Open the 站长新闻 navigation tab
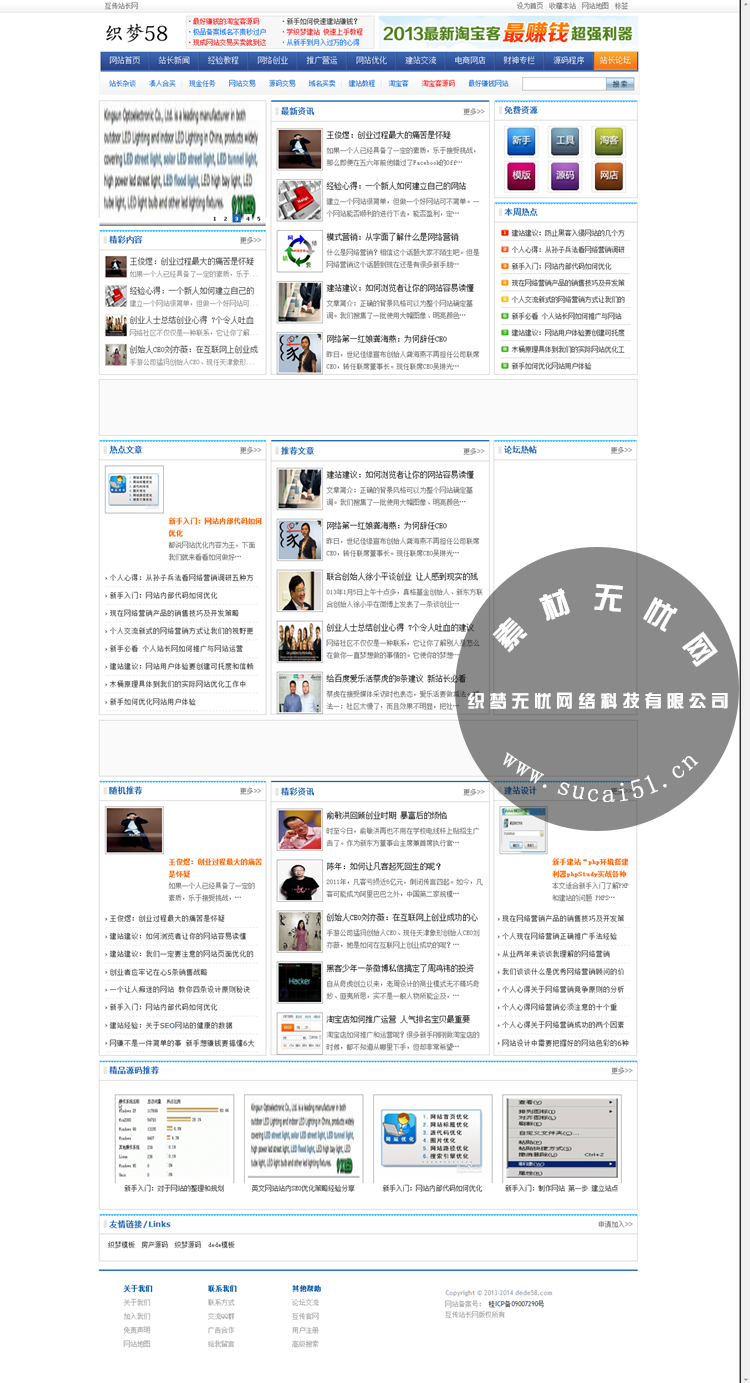Viewport: 750px width, 1383px height. tap(174, 60)
